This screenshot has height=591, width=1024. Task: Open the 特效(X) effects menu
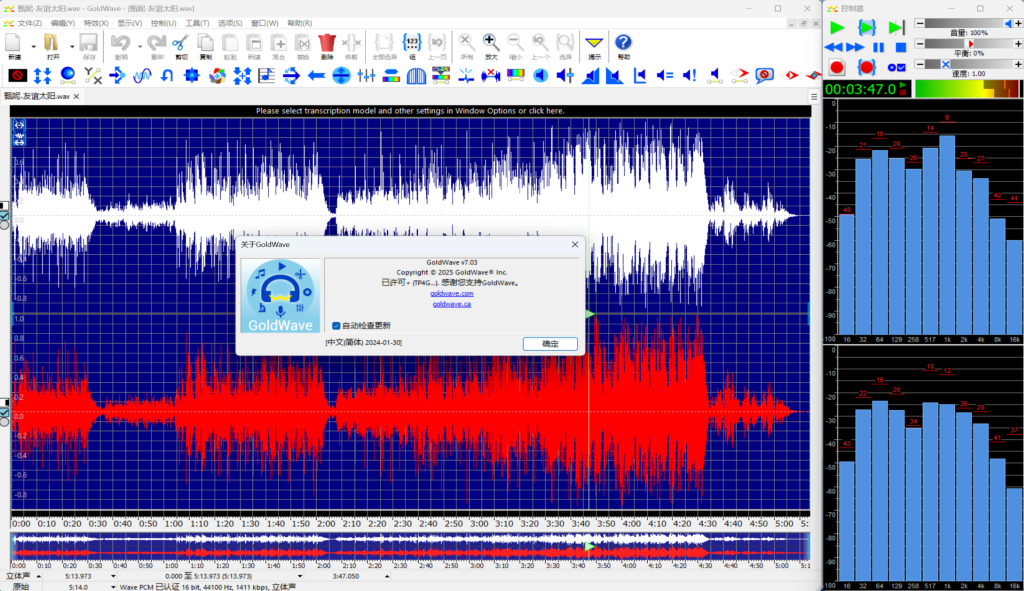[x=96, y=22]
